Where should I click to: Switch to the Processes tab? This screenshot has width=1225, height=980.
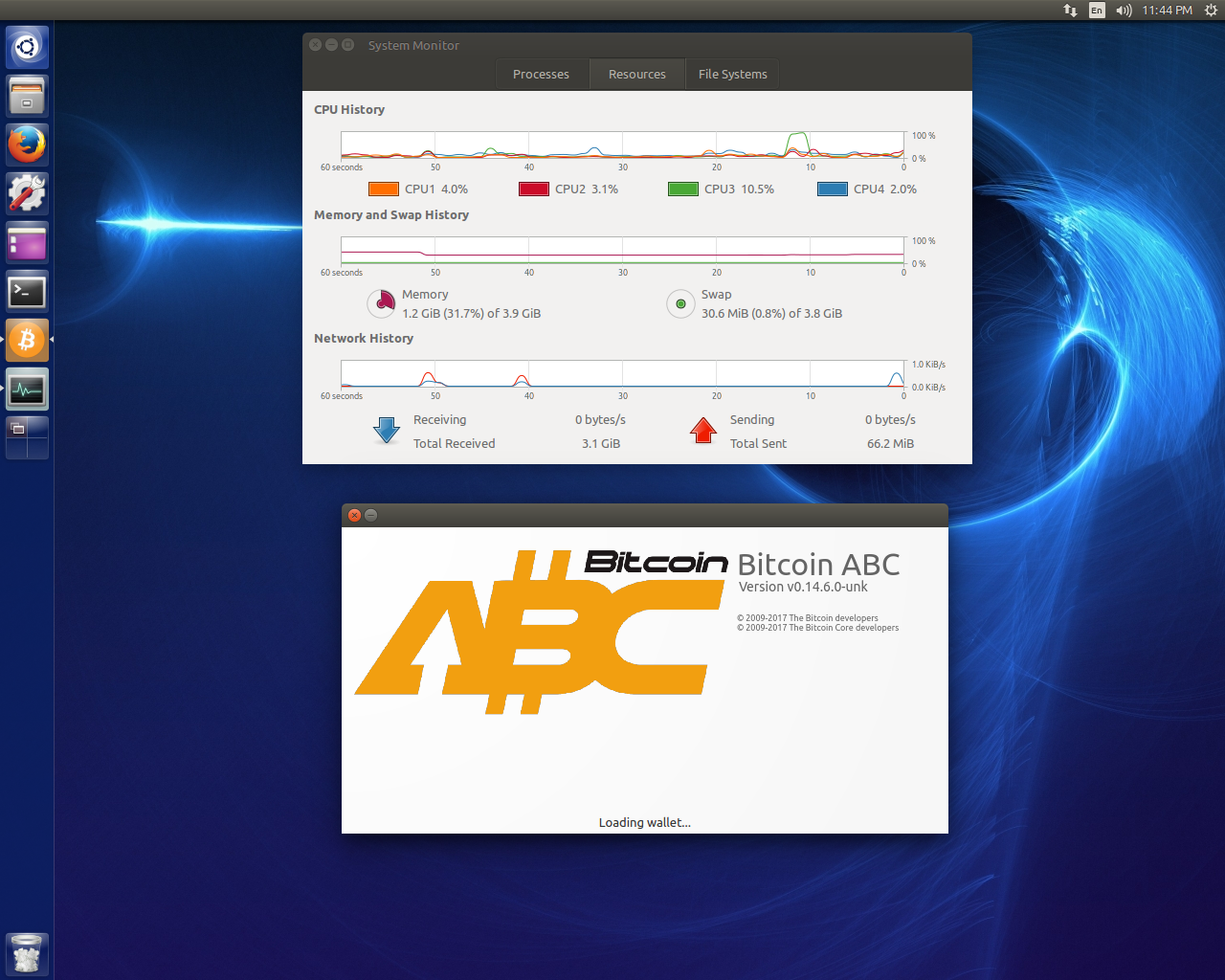coord(541,74)
